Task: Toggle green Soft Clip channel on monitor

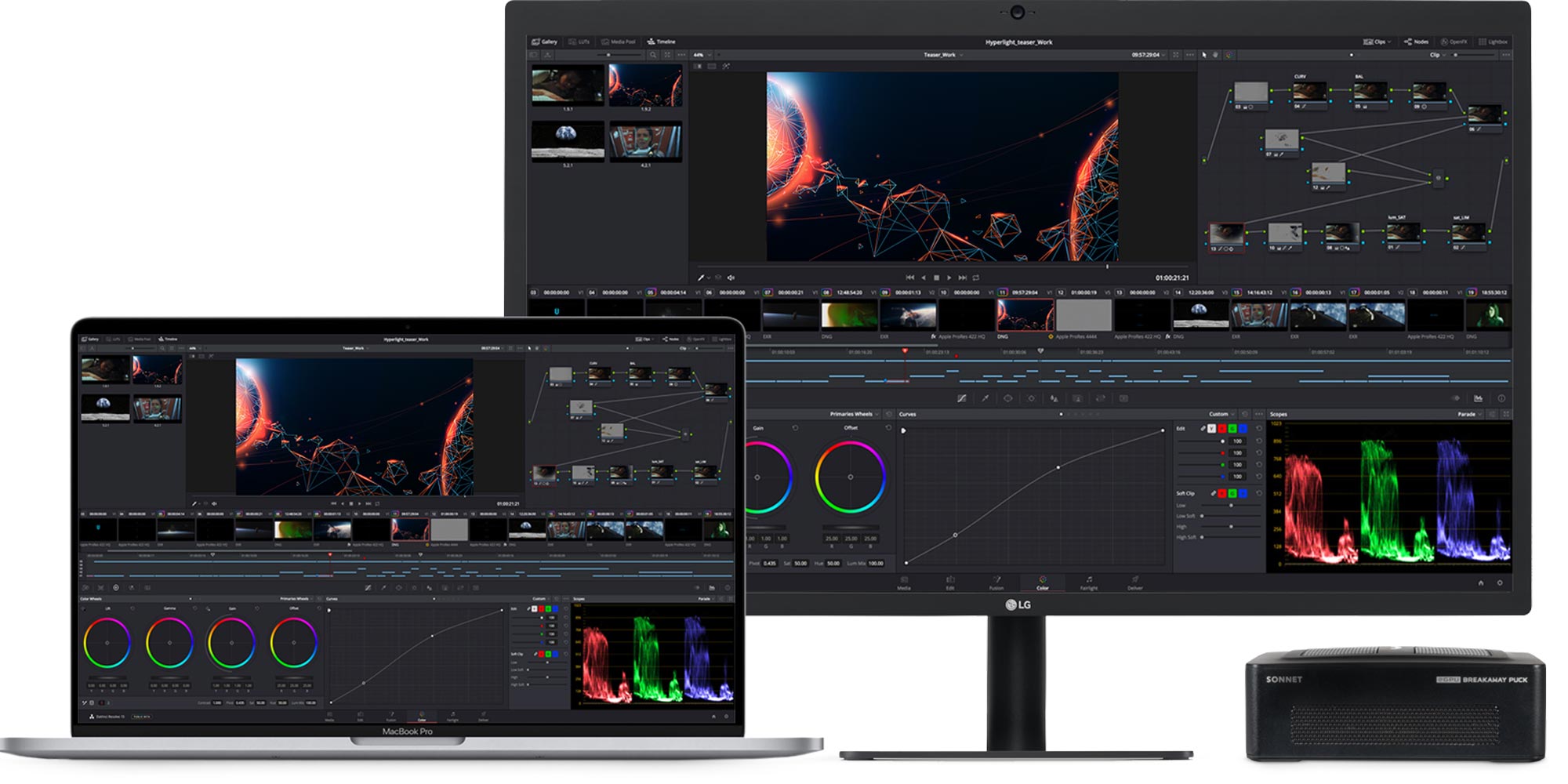Action: coord(1232,493)
